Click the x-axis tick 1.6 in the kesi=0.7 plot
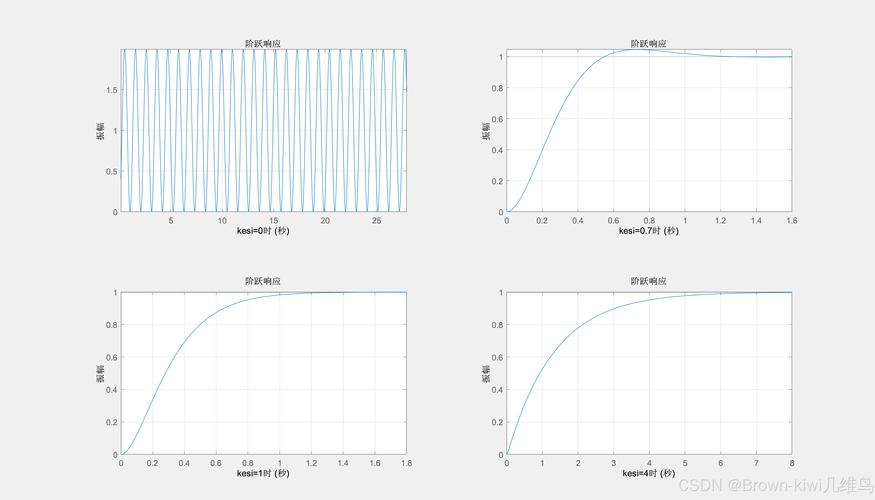This screenshot has height=500, width=875. tap(790, 221)
